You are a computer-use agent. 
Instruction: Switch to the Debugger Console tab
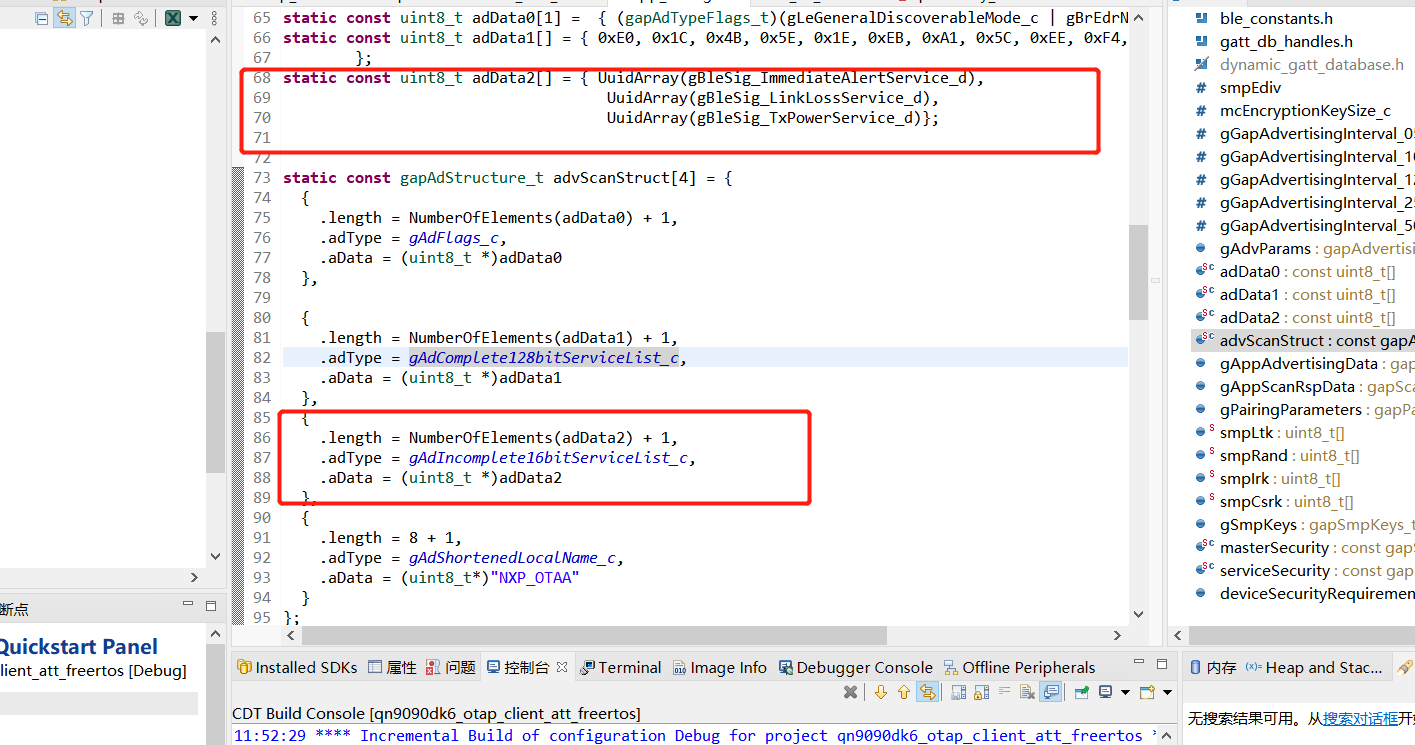tap(854, 667)
